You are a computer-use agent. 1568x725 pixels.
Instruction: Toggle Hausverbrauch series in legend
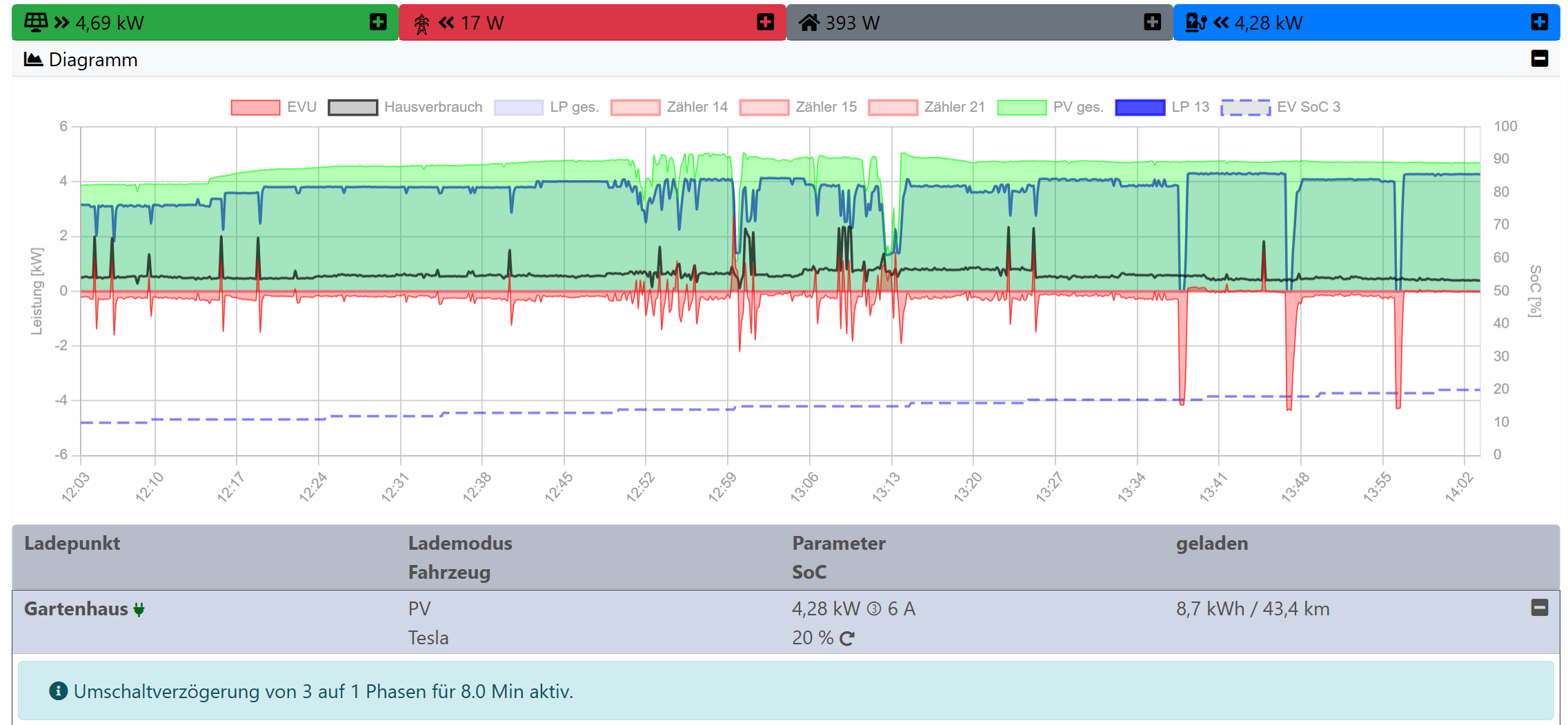point(405,107)
